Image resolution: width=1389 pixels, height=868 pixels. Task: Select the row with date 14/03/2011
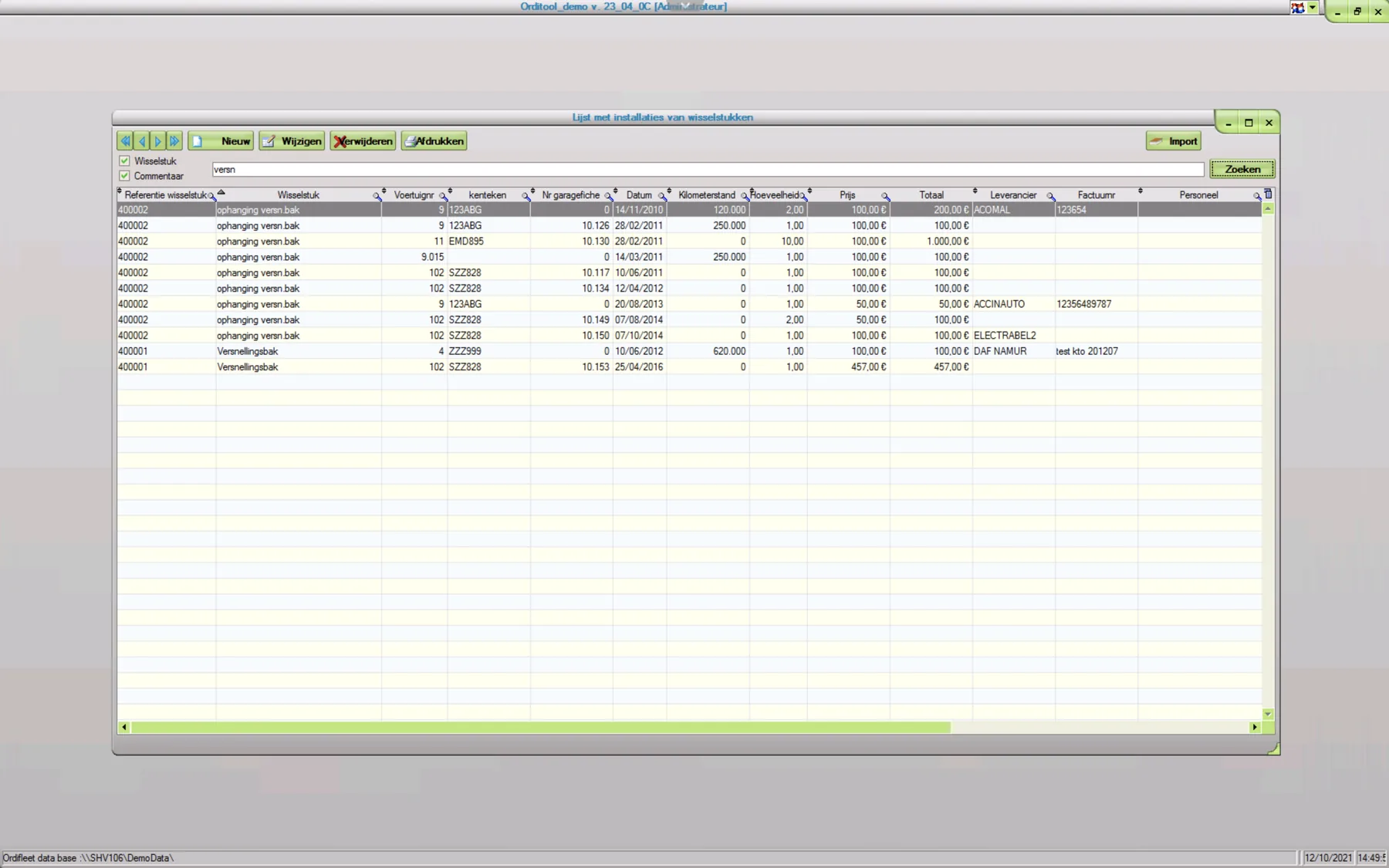coord(689,257)
